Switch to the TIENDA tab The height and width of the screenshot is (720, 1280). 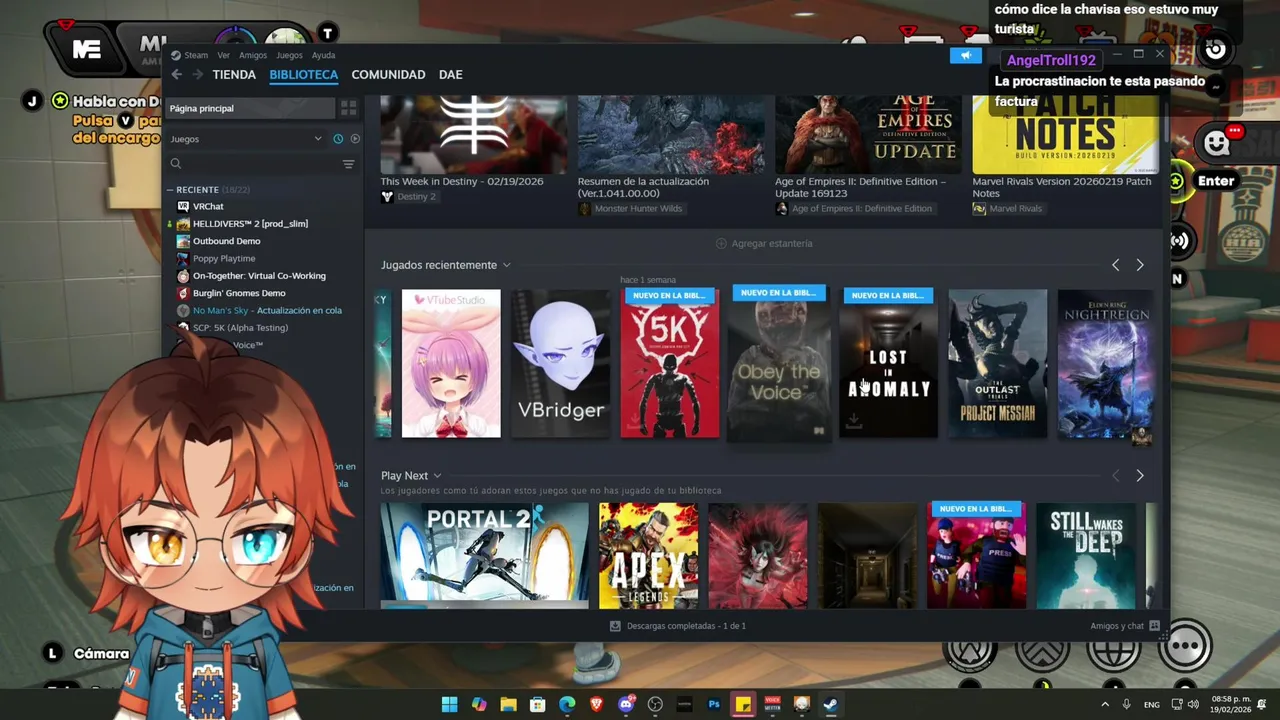(x=234, y=75)
